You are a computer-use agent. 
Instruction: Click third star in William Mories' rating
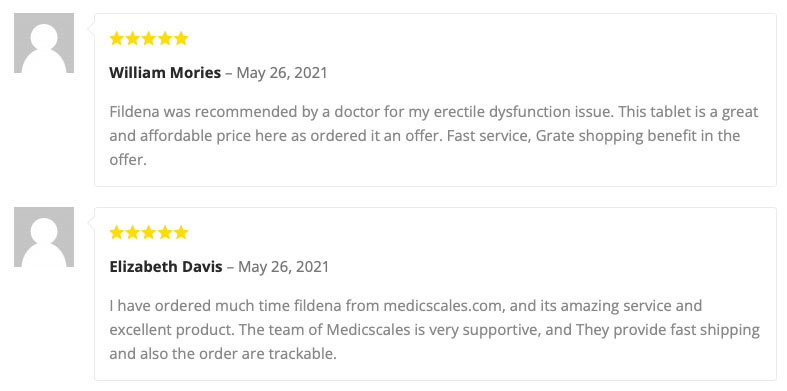(149, 38)
